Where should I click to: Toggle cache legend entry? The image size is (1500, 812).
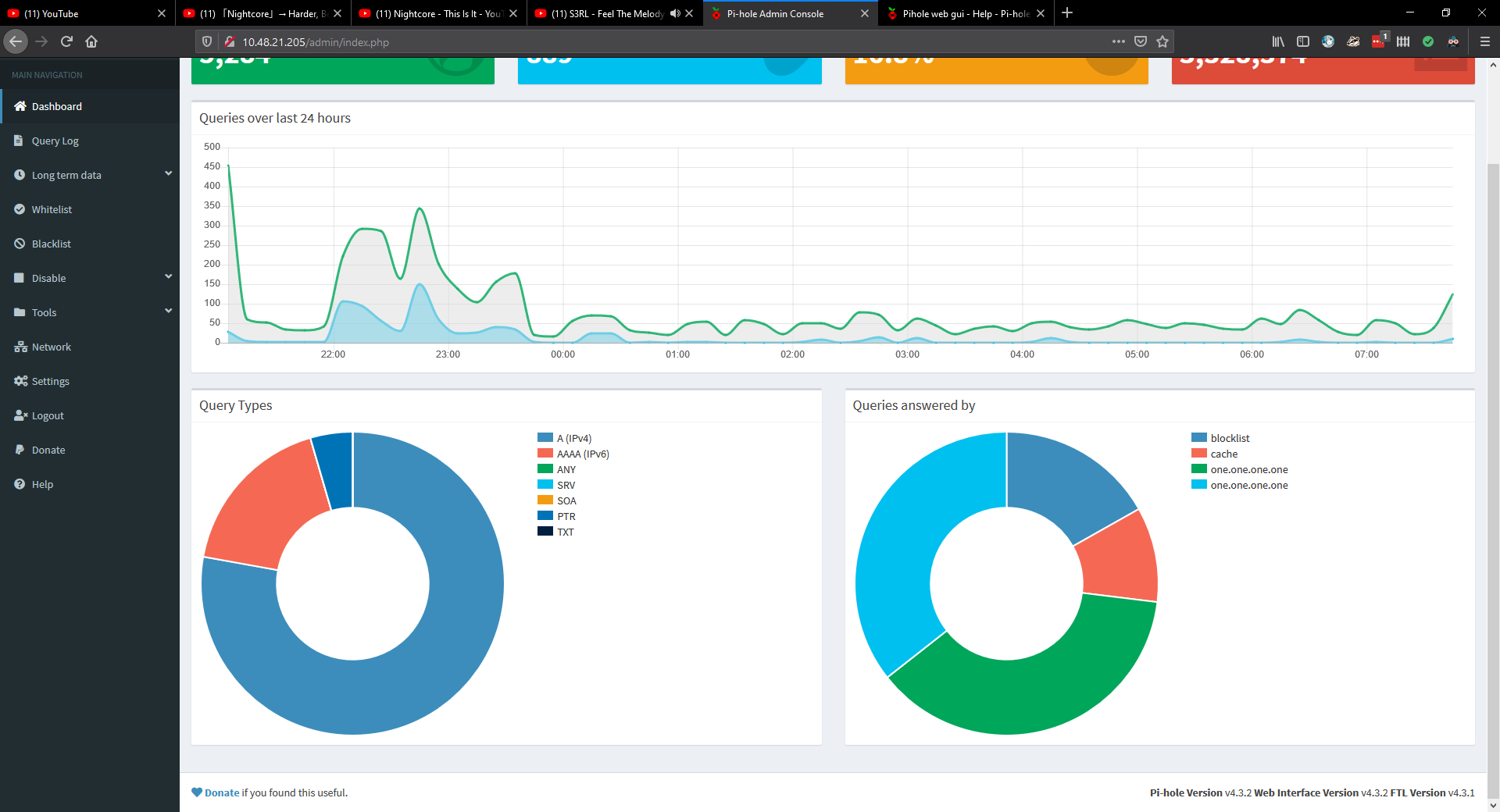[x=1214, y=454]
